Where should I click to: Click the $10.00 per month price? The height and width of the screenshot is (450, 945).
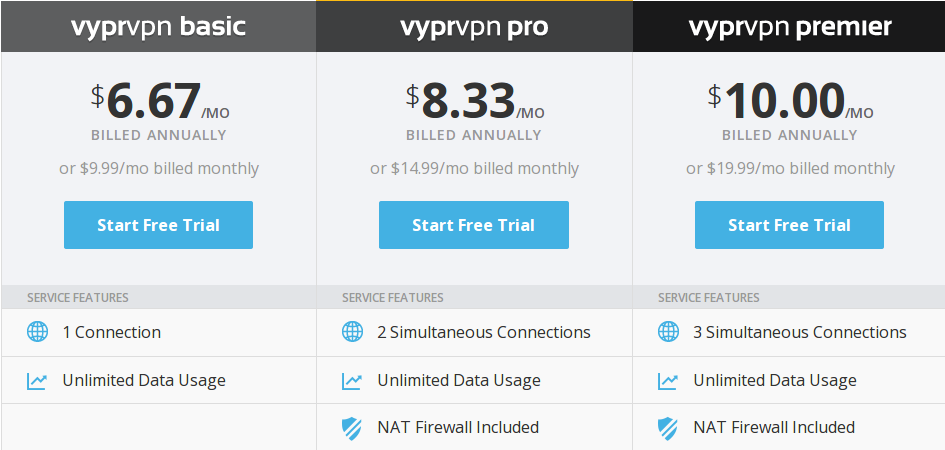pyautogui.click(x=790, y=101)
